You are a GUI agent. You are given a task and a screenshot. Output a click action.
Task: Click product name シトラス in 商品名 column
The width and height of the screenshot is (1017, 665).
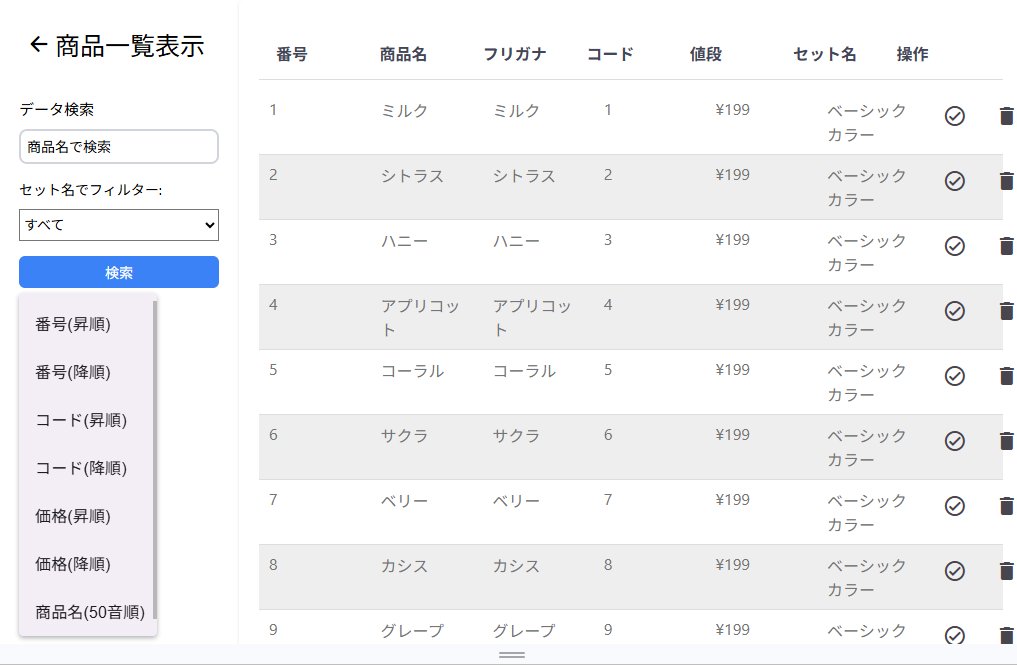[x=412, y=176]
